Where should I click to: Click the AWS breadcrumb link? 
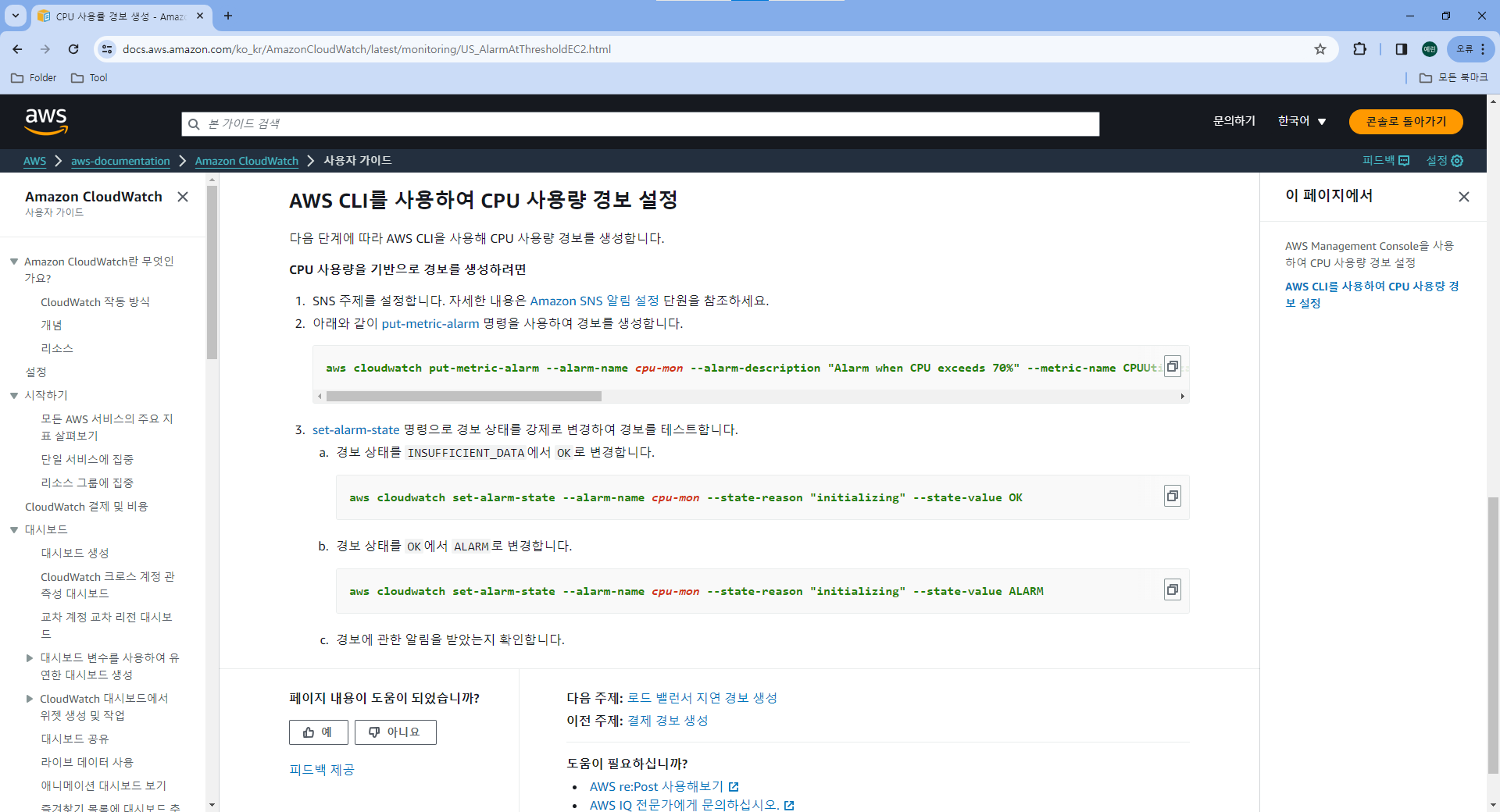35,161
